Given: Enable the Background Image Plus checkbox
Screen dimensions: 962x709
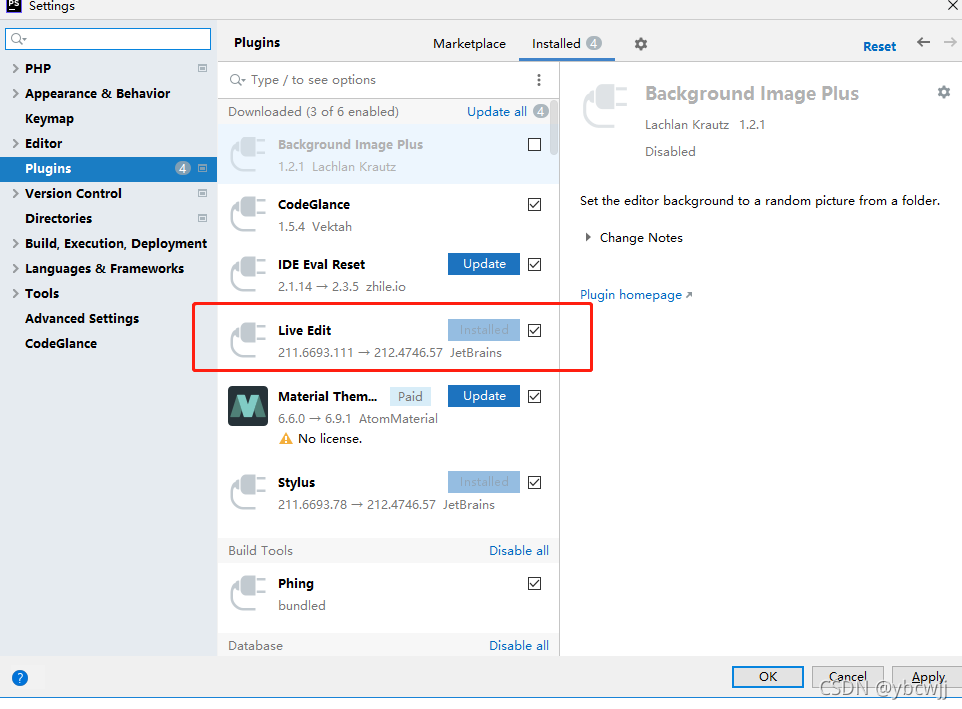Looking at the screenshot, I should click(x=534, y=144).
